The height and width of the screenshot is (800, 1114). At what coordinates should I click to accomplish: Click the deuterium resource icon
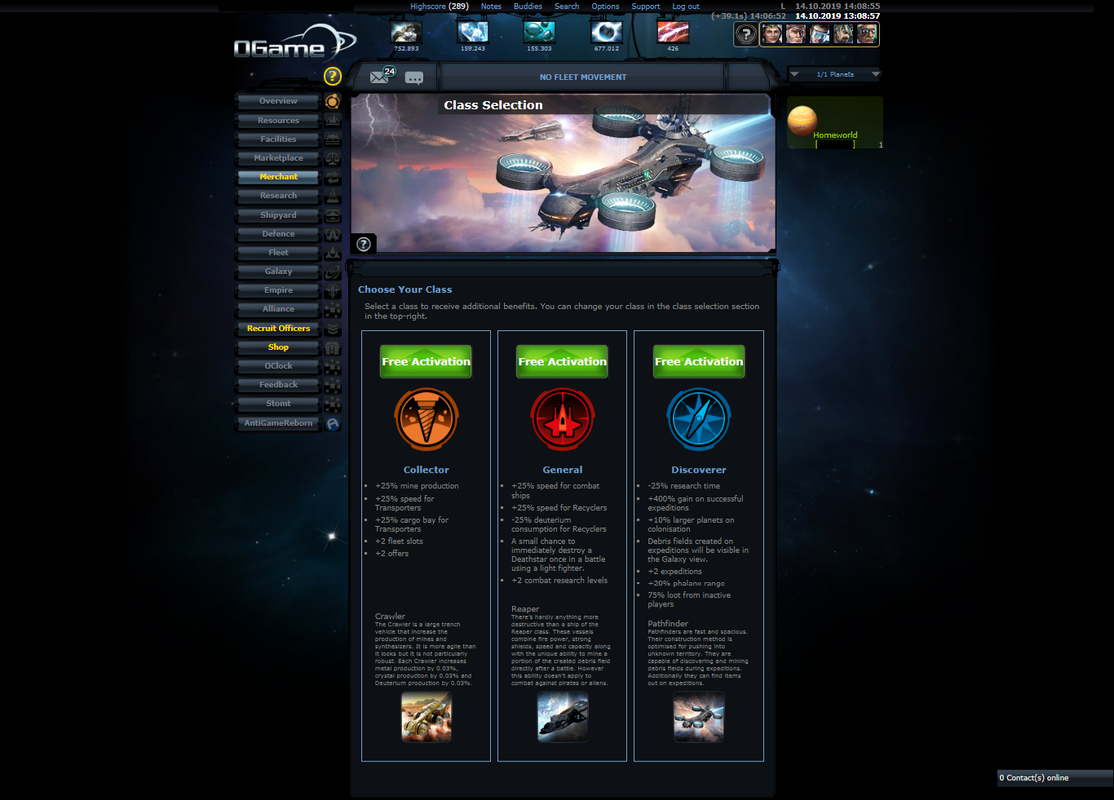click(x=539, y=32)
